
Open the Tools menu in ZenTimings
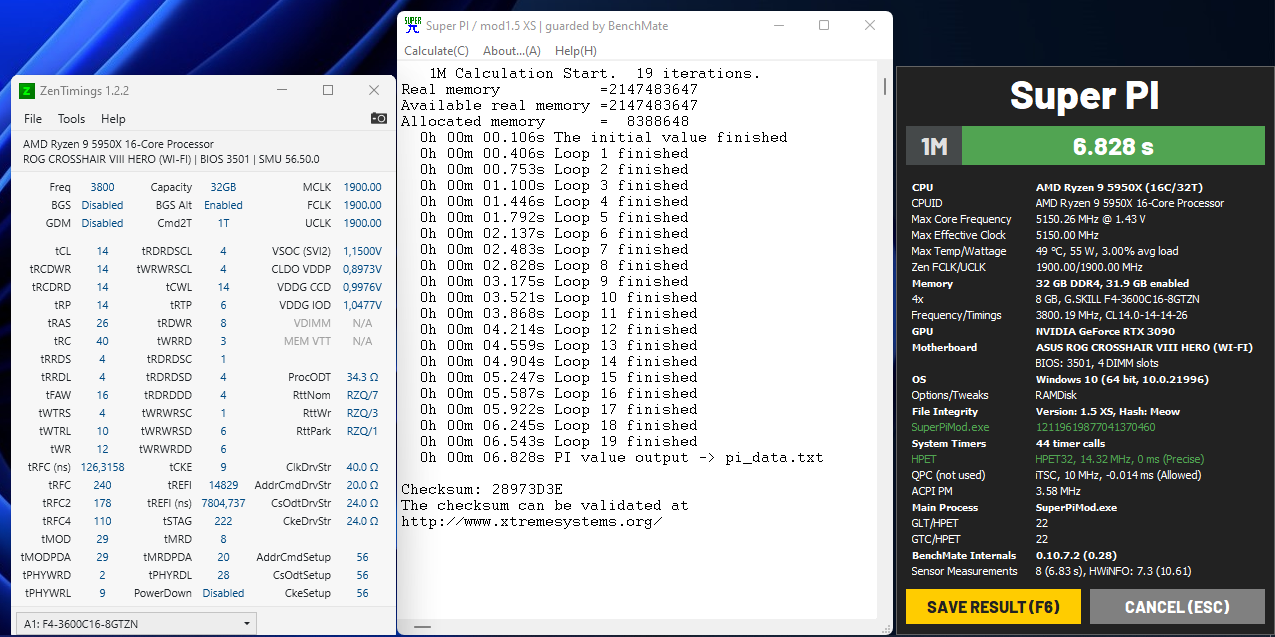click(71, 119)
